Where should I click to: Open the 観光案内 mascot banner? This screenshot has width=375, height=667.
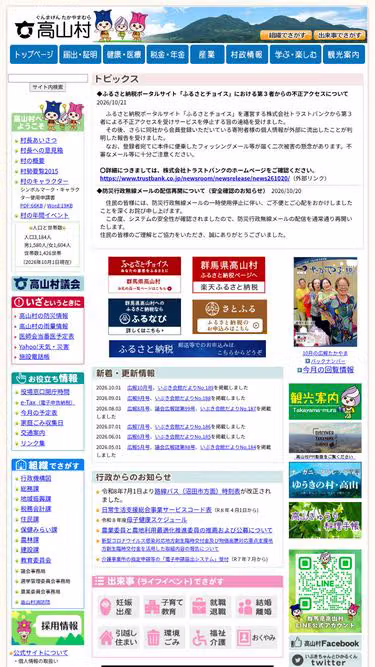pyautogui.click(x=325, y=402)
